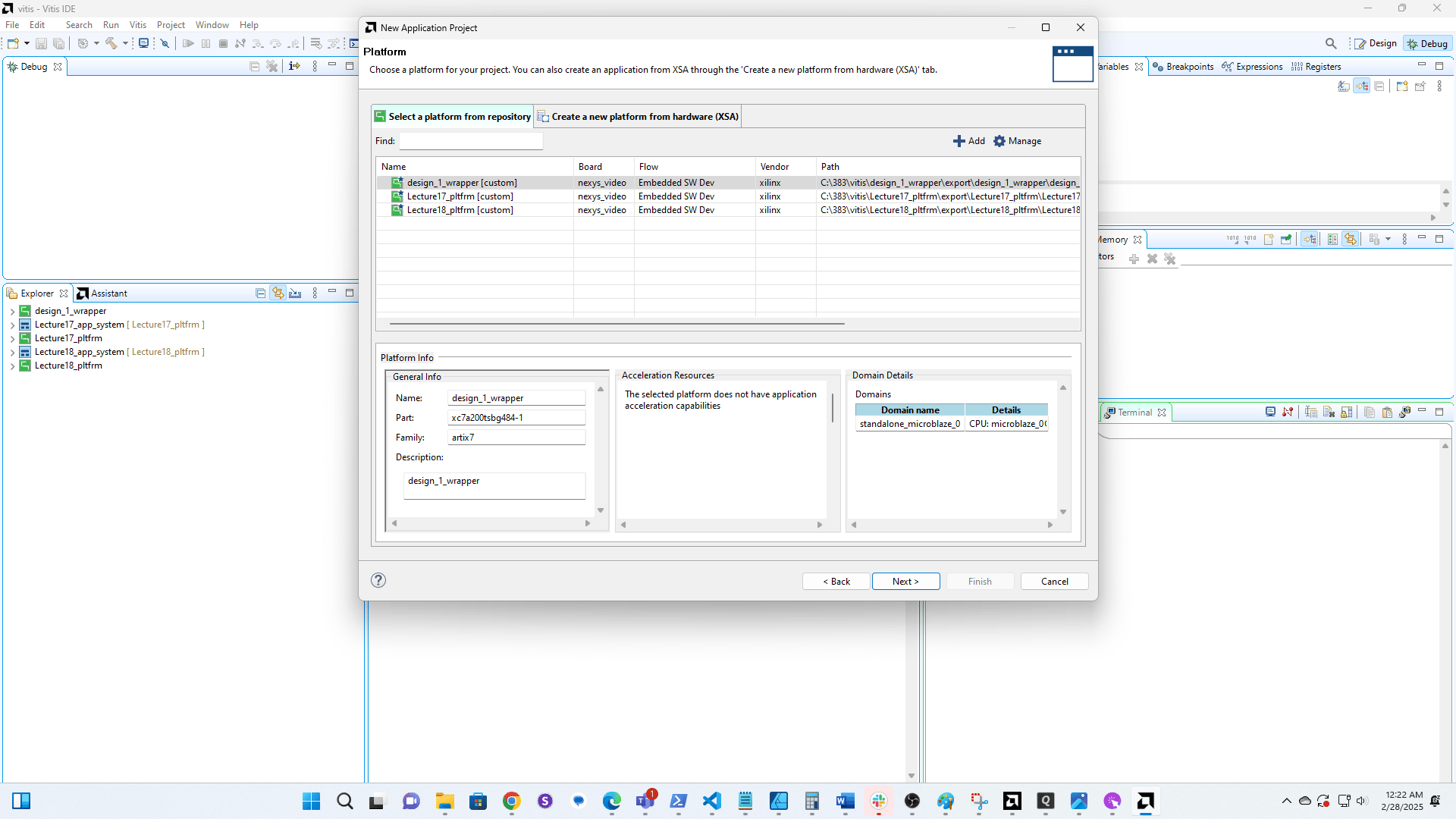Expand Lecture17_app_system project node
The height and width of the screenshot is (819, 1456).
click(x=12, y=325)
